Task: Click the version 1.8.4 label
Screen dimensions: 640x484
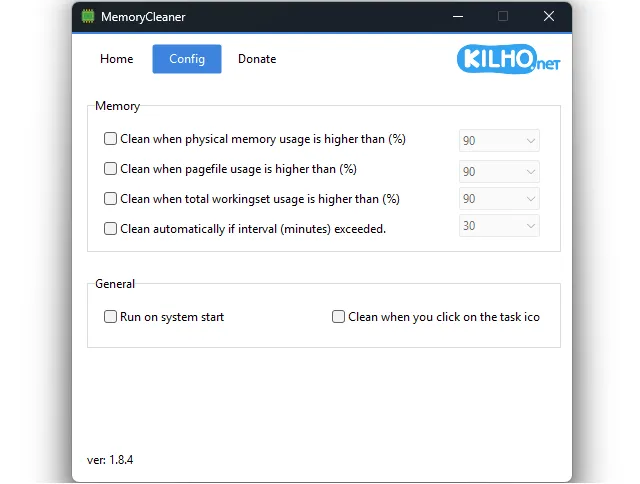Action: [111, 461]
